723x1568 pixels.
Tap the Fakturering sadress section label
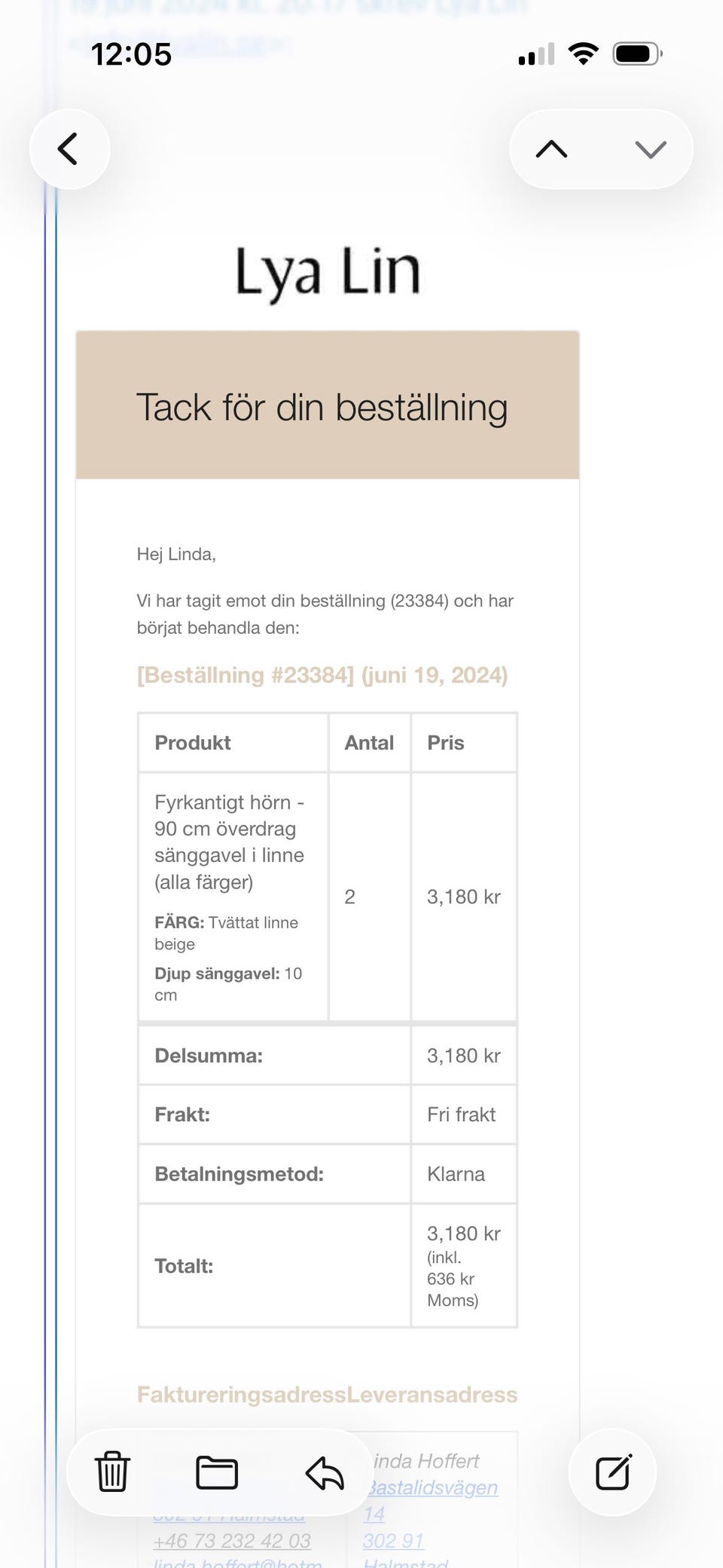click(241, 1395)
